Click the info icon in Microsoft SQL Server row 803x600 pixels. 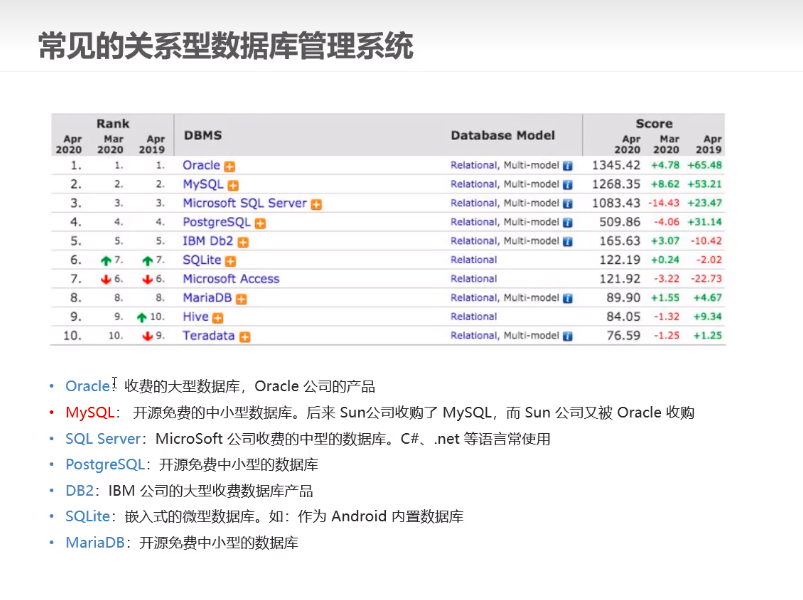coord(567,204)
